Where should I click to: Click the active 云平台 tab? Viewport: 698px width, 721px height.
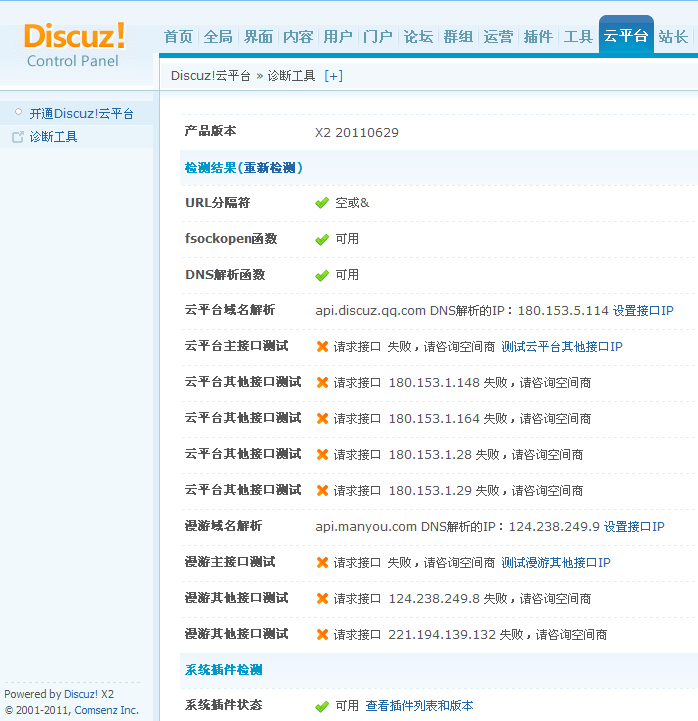tap(626, 35)
